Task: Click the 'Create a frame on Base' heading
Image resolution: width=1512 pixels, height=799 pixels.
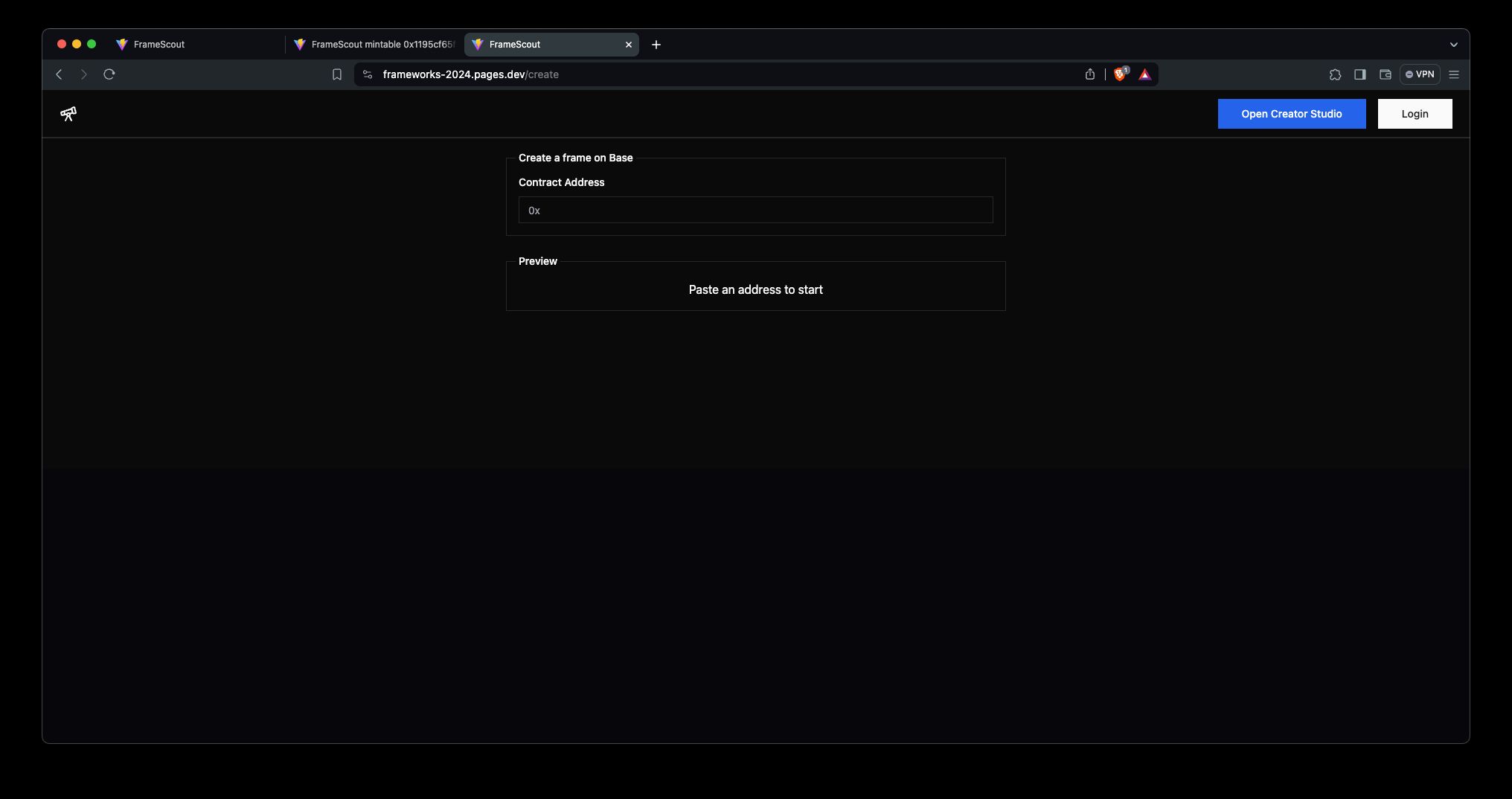Action: pyautogui.click(x=575, y=158)
